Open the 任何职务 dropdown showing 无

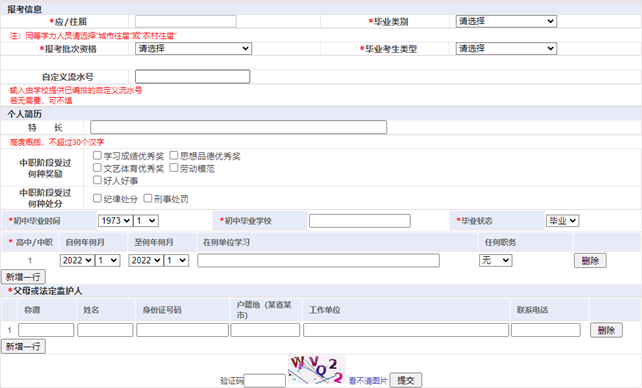[496, 261]
